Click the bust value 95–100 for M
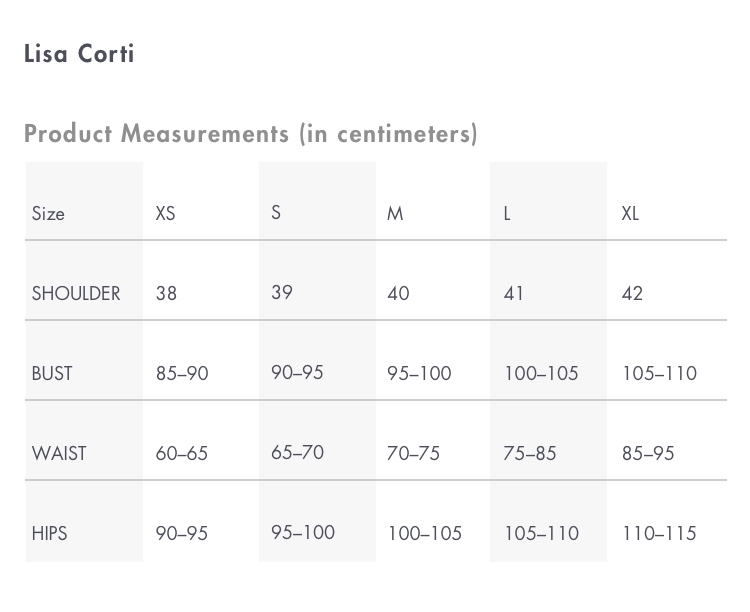Viewport: 750px width, 612px height. (x=419, y=373)
